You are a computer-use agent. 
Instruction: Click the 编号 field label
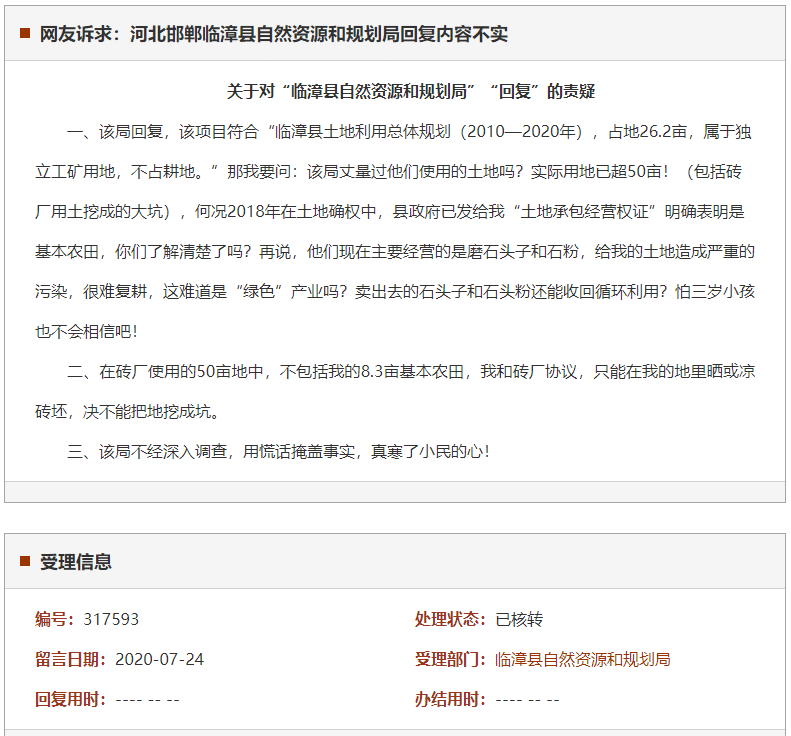click(55, 620)
